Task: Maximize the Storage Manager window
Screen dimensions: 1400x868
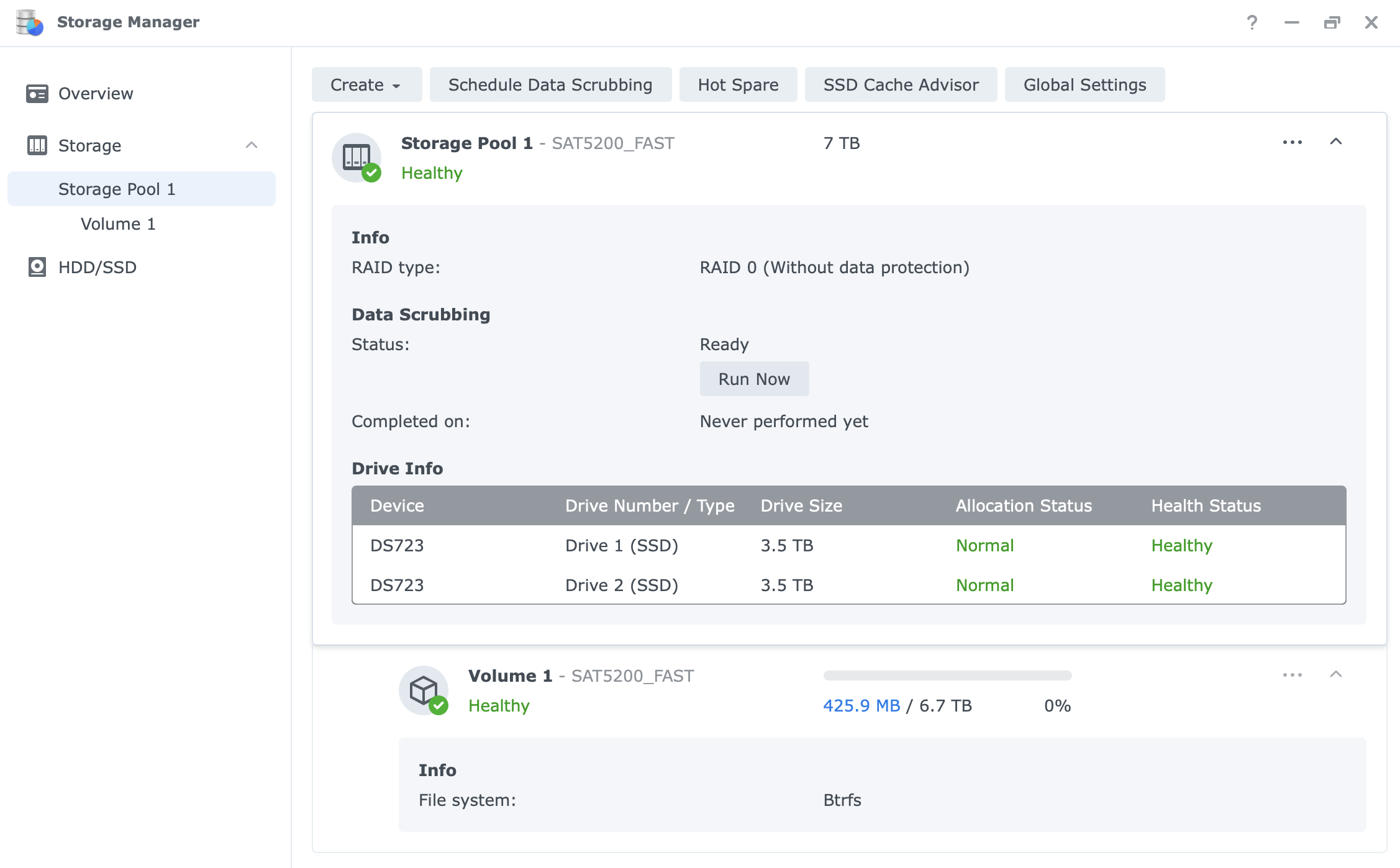Action: tap(1332, 22)
